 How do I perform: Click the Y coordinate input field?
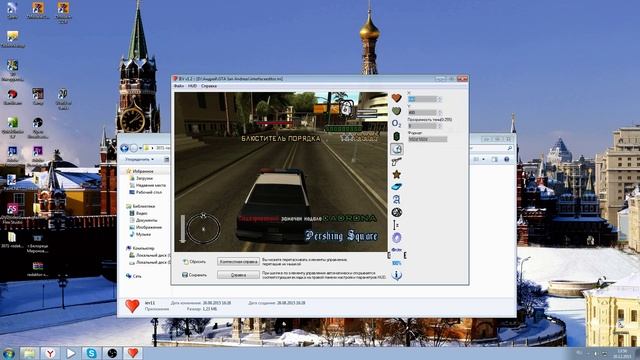tap(422, 113)
